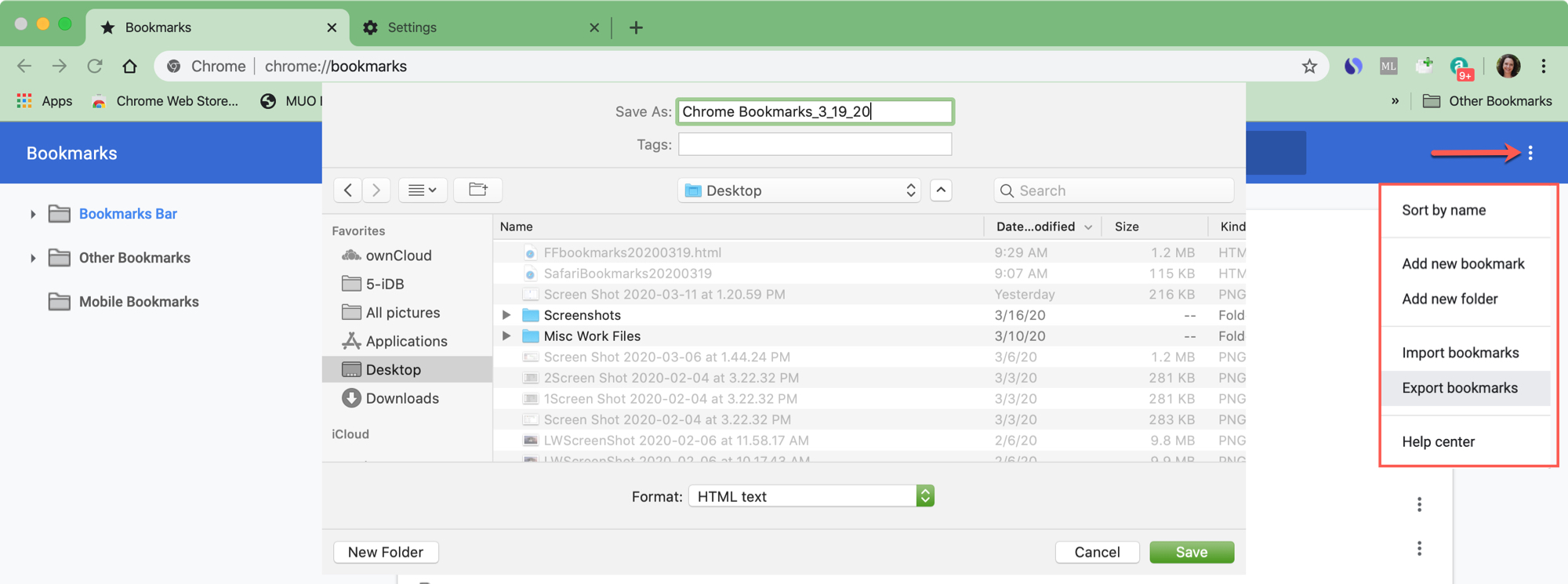Viewport: 1568px width, 584px height.
Task: Go back in the save dialog
Action: coord(348,190)
